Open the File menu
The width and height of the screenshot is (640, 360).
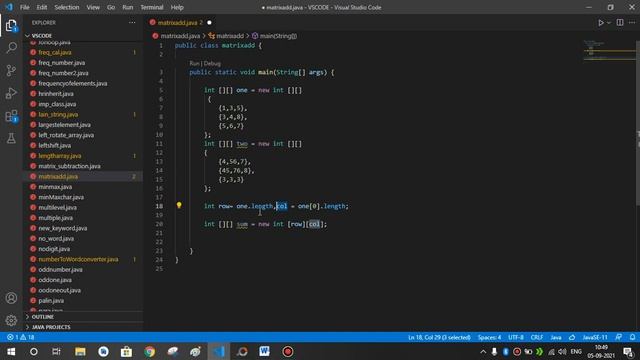pyautogui.click(x=24, y=7)
